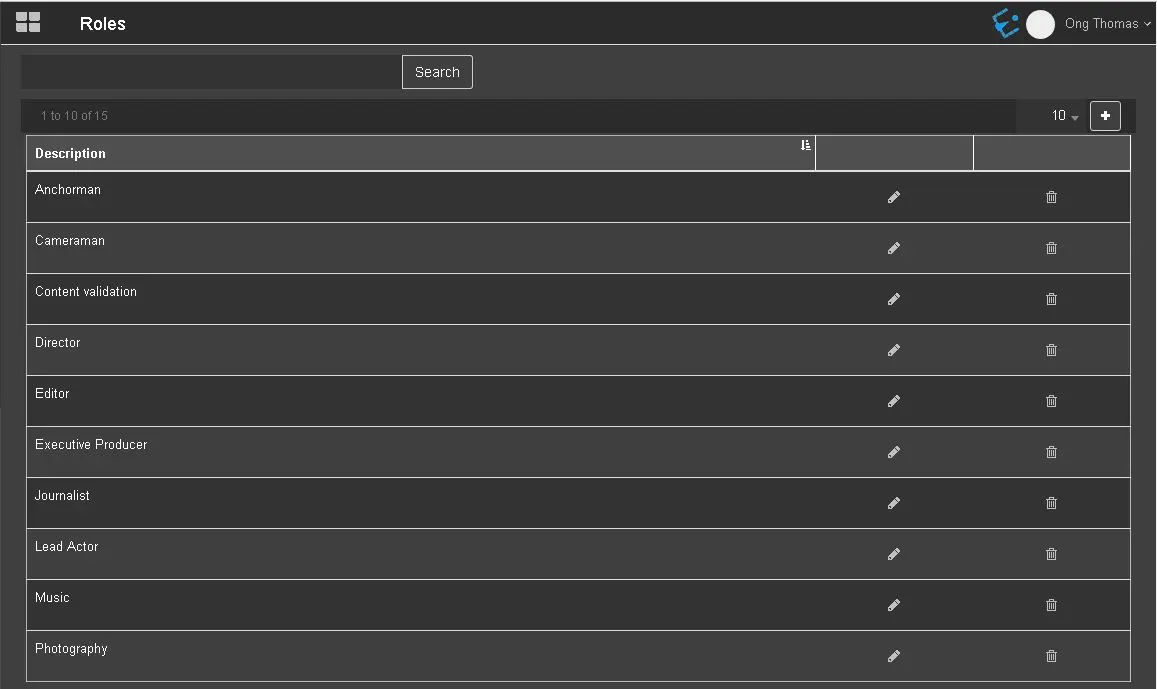
Task: Click the Search button
Action: pos(437,72)
